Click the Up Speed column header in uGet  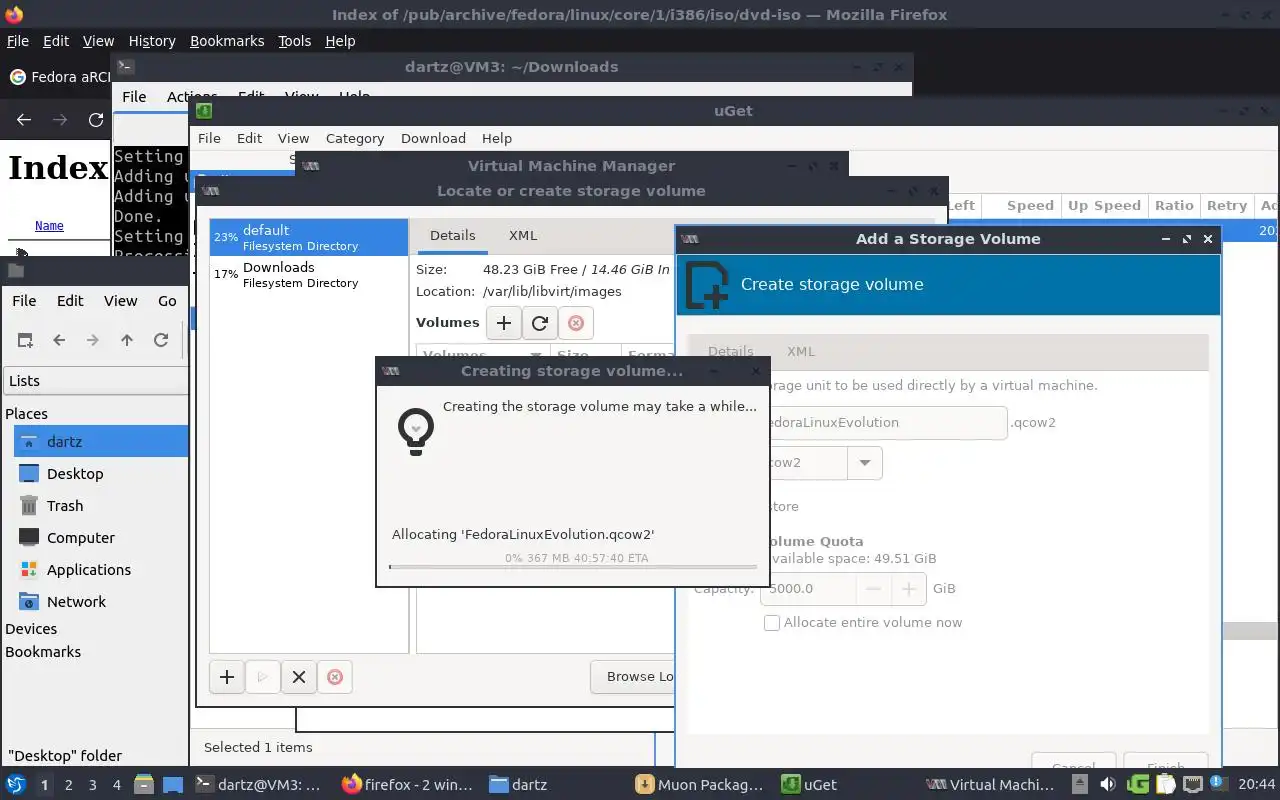coord(1104,205)
